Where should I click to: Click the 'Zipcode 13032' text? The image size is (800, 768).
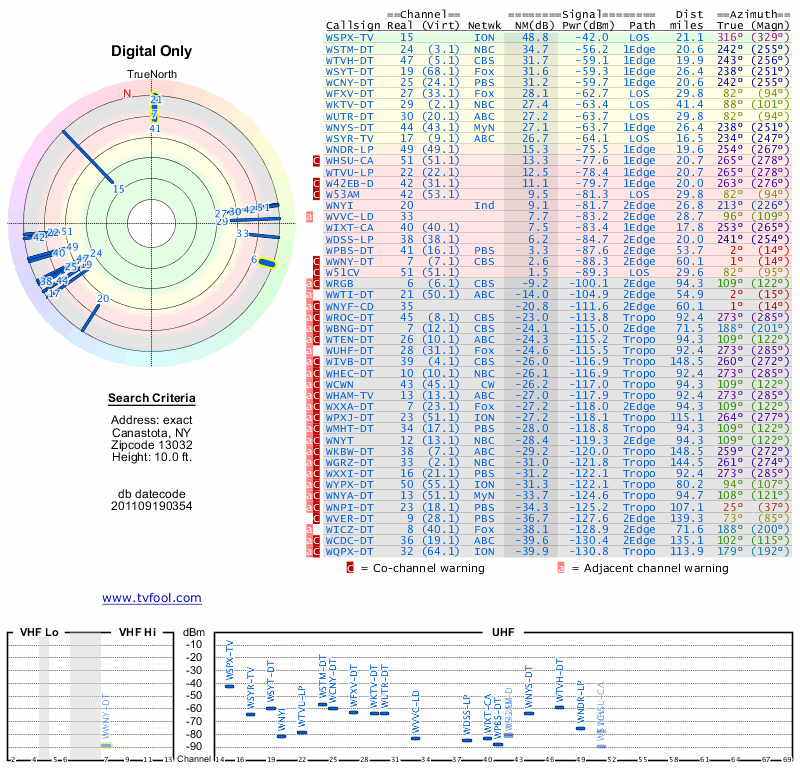(x=152, y=445)
